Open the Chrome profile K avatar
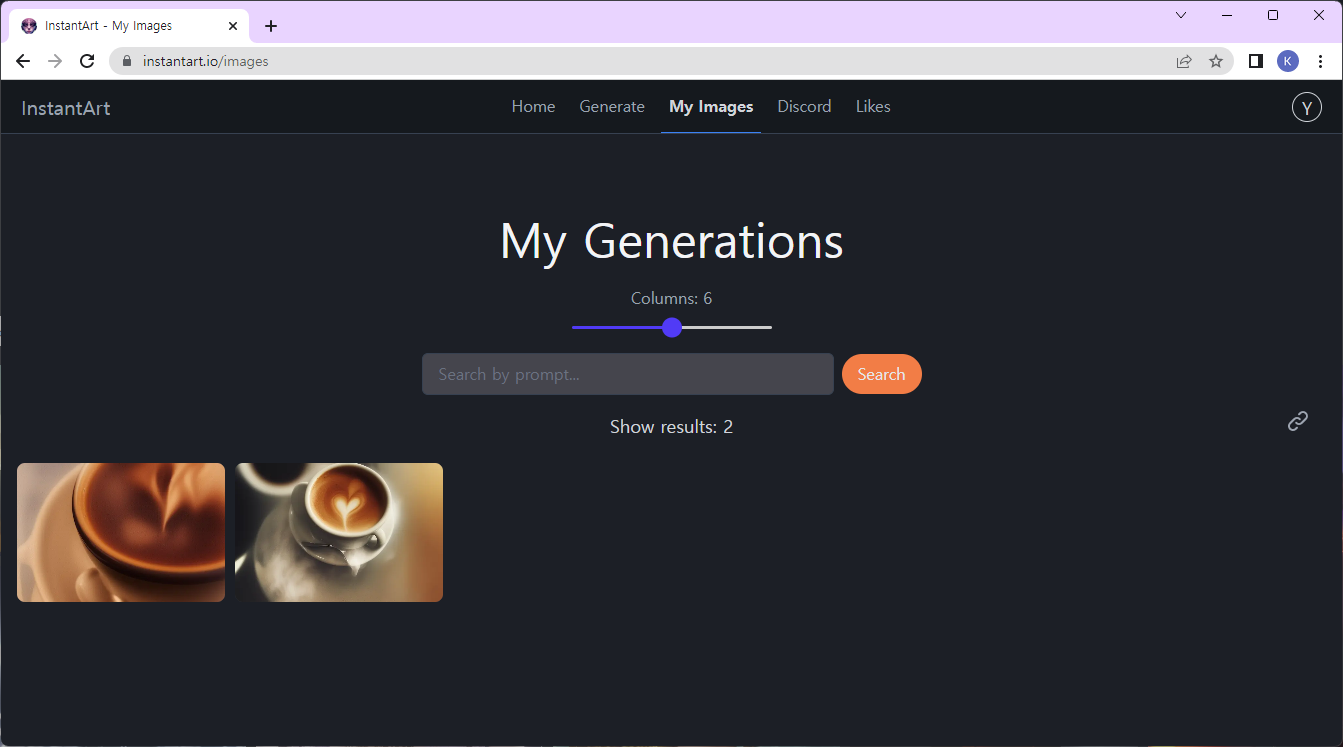 [x=1288, y=61]
